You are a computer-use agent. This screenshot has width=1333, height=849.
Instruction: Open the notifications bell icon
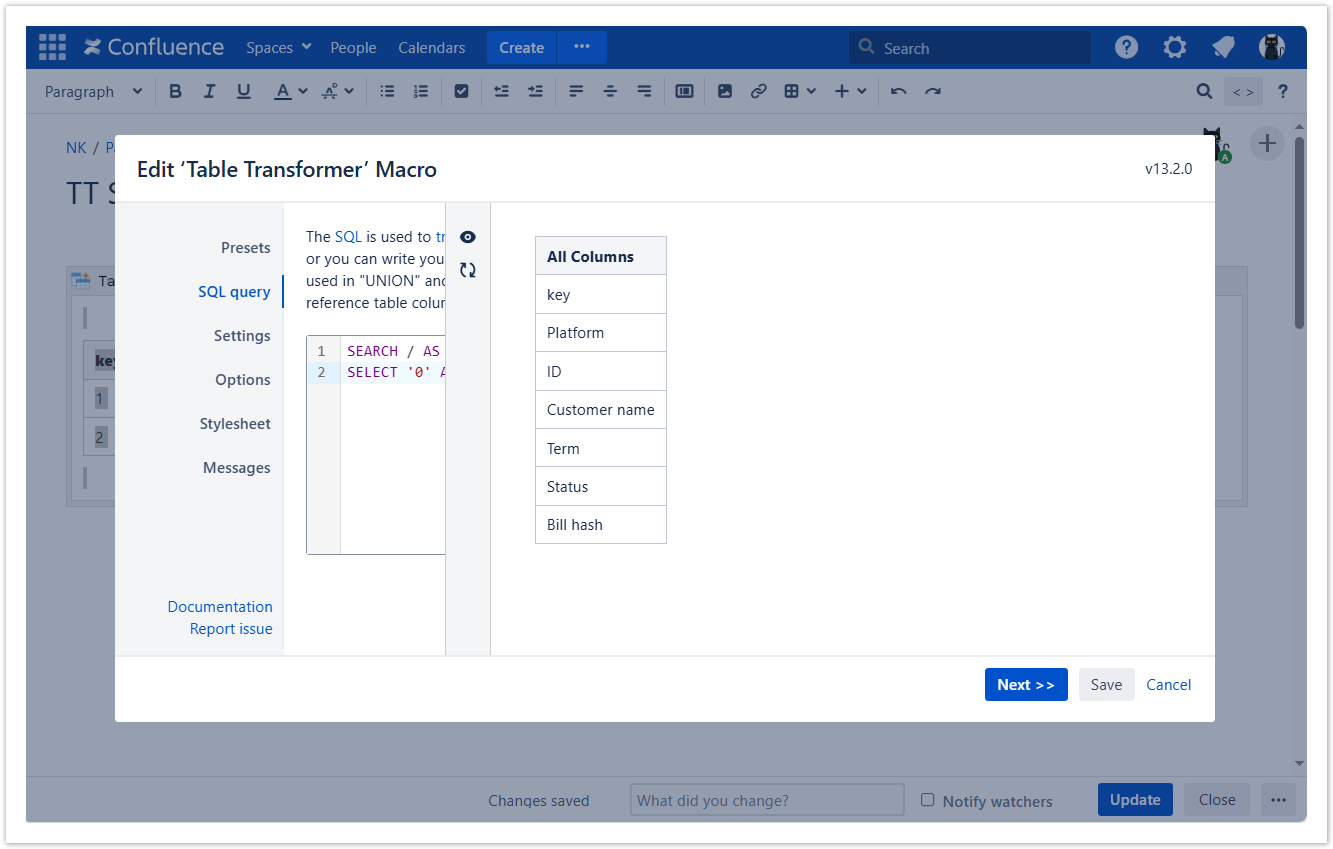coord(1222,47)
